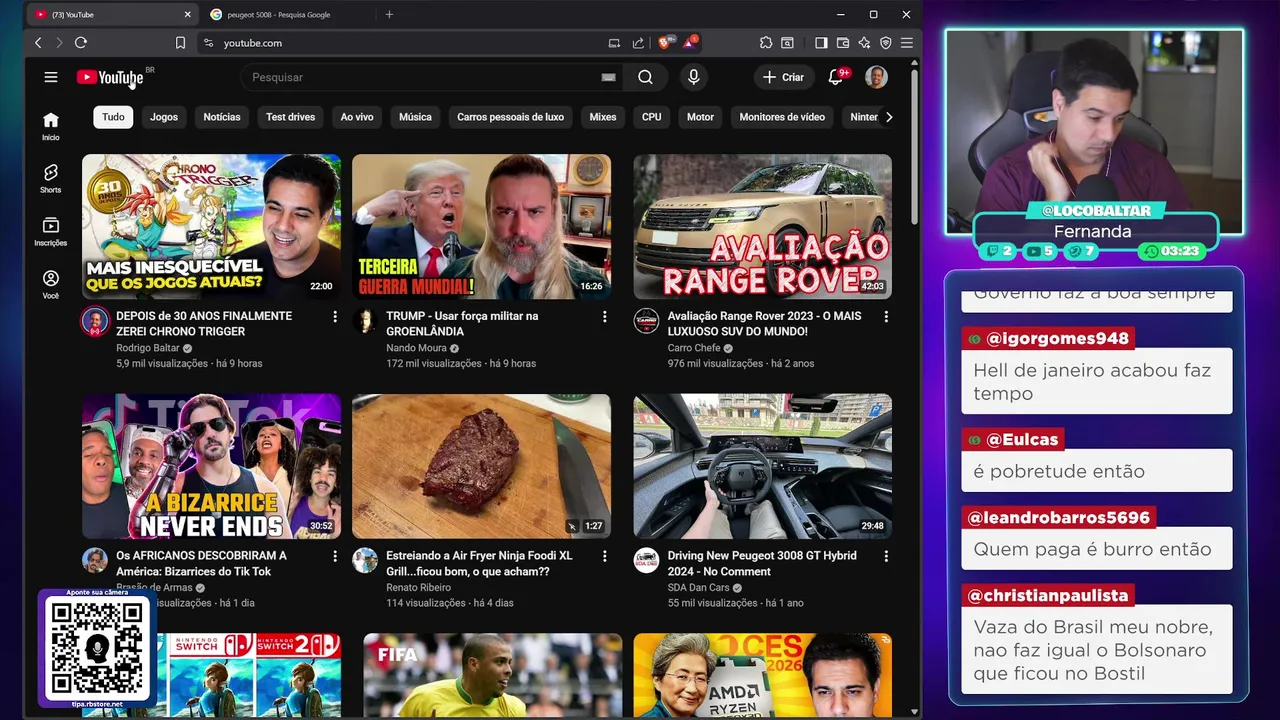Open the Rodrigo Baltar channel link
Viewport: 1280px width, 720px height.
click(x=148, y=348)
